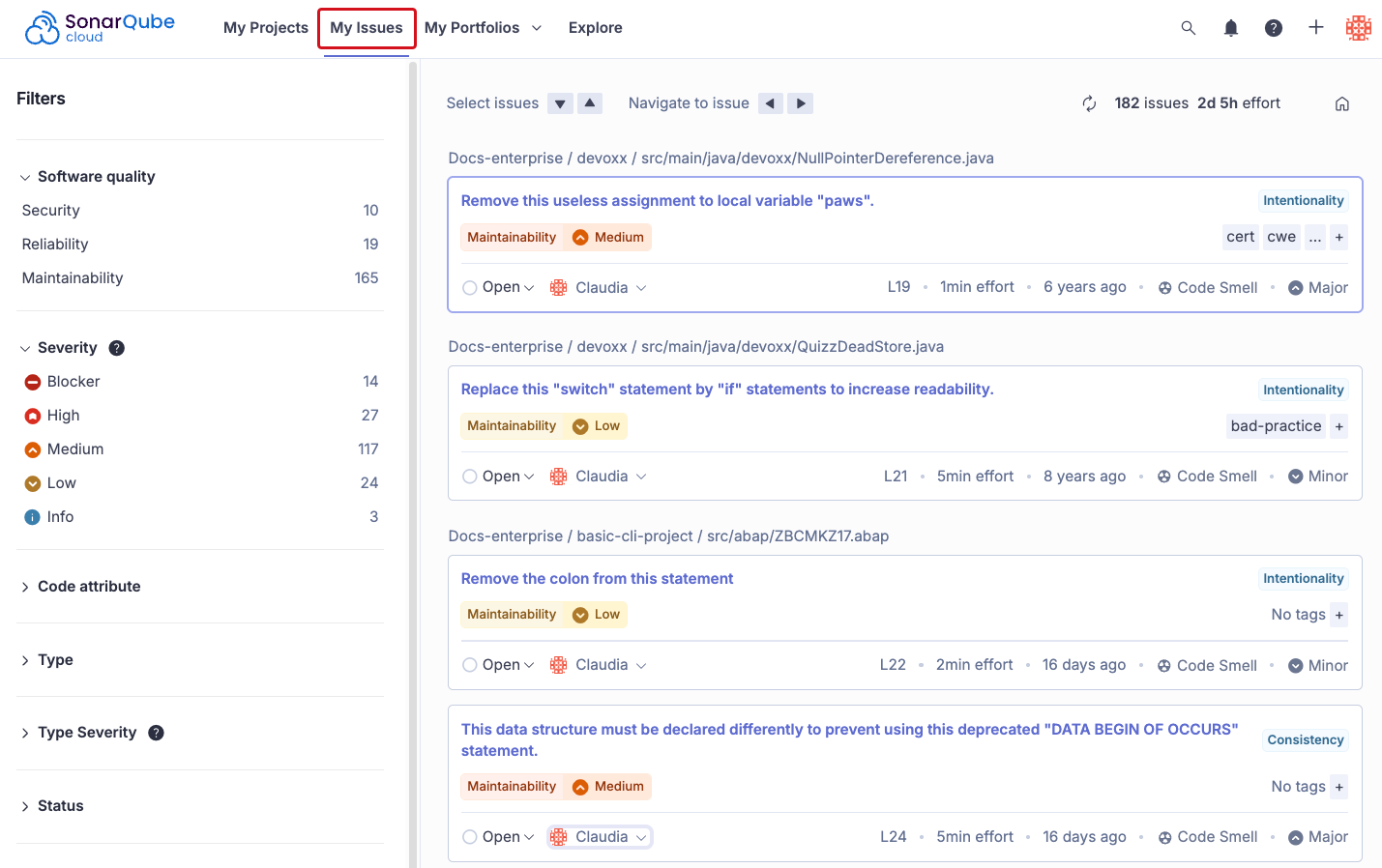Select previous issue with up arrow
The image size is (1382, 868).
coord(590,103)
